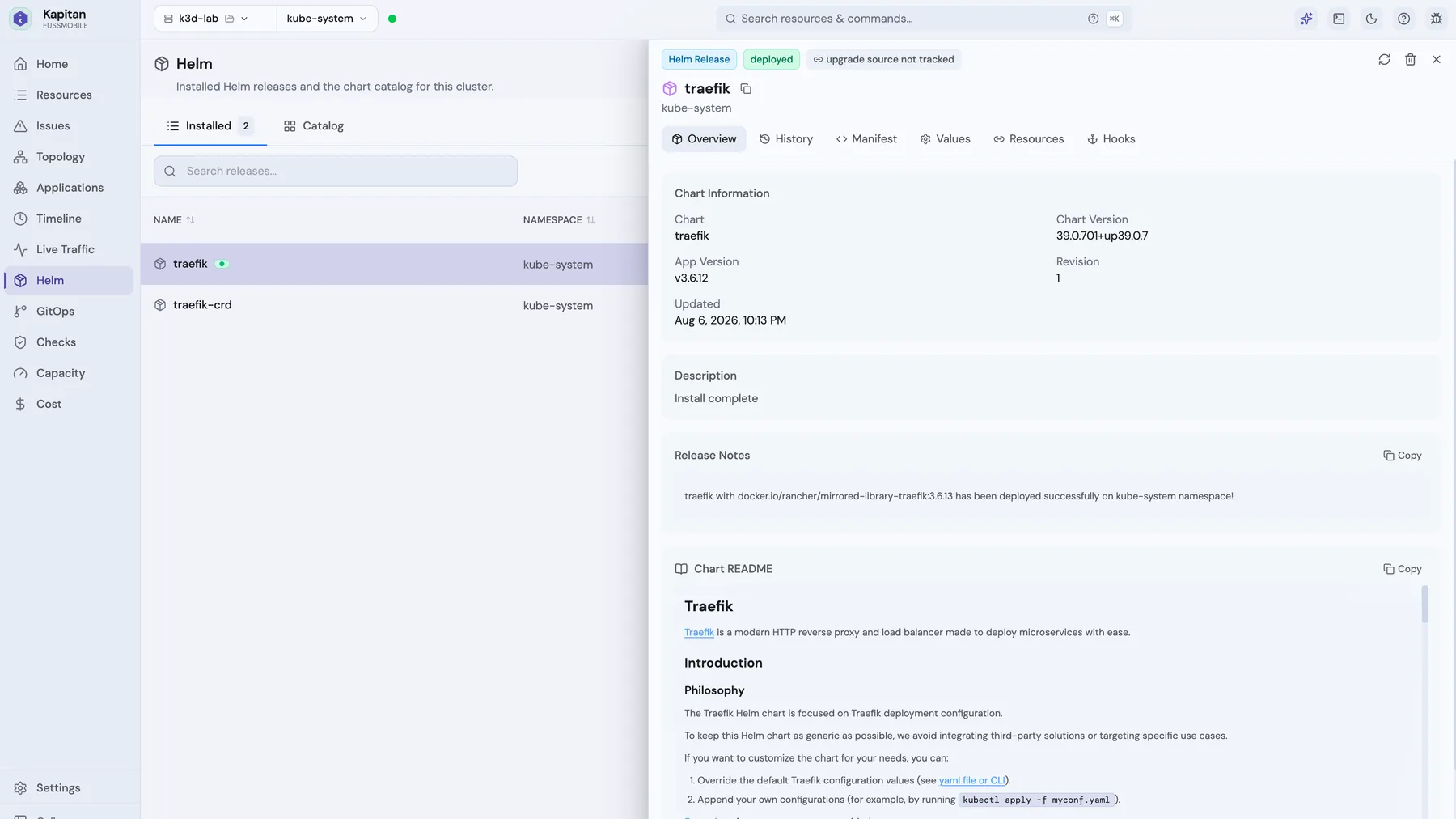Copy the Release Notes

click(x=1403, y=456)
